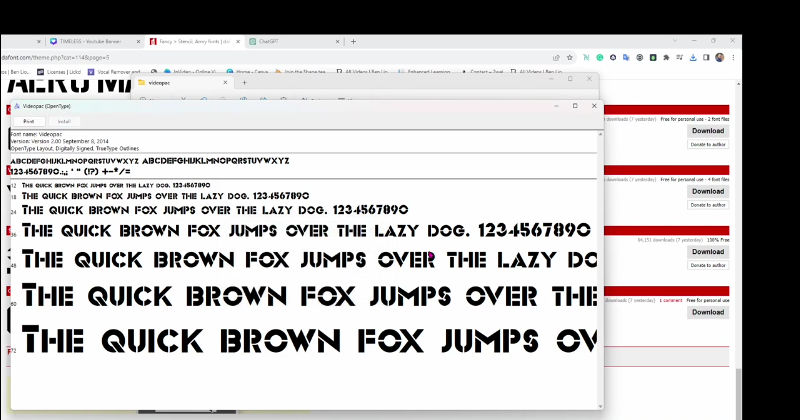800x420 pixels.
Task: Open the Google Translate extension
Action: coord(626,58)
